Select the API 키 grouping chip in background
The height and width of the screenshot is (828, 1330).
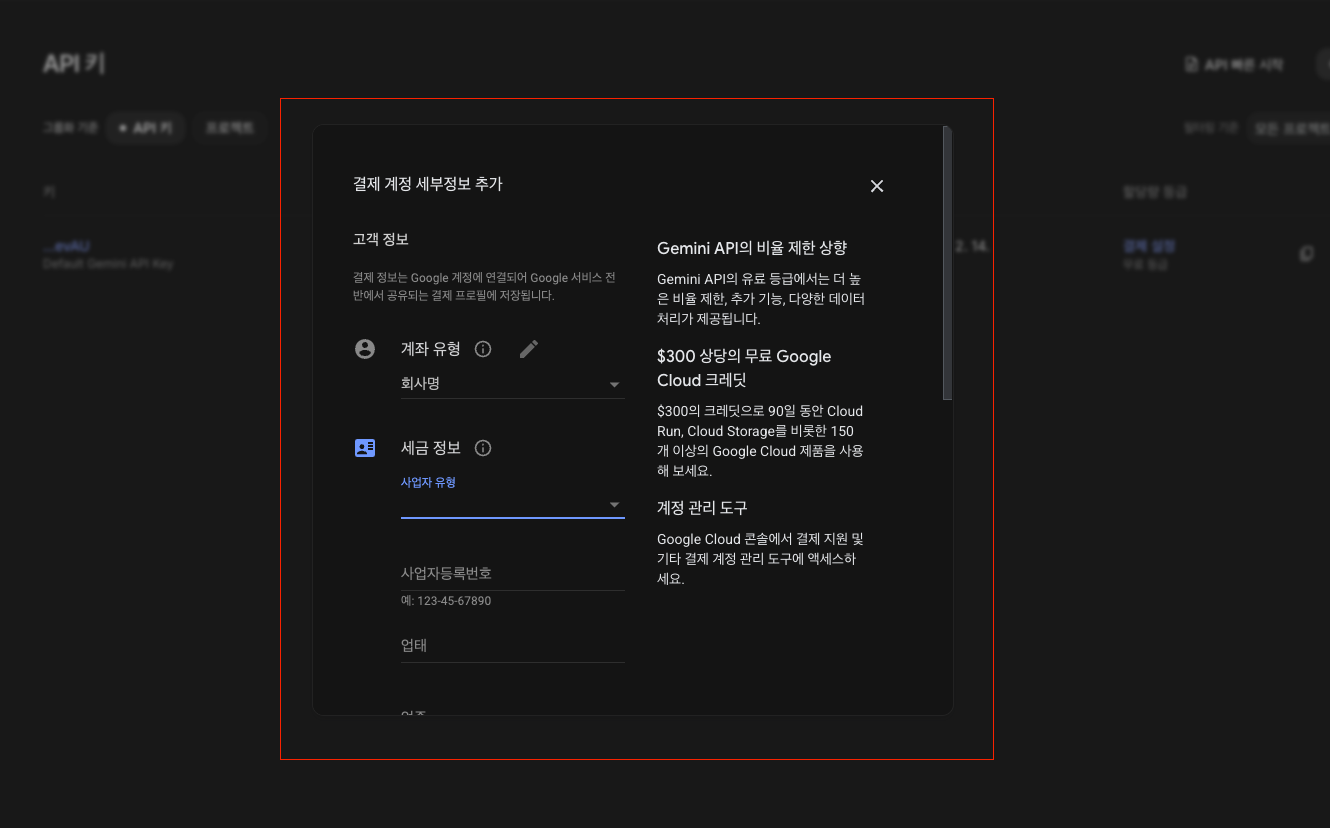[x=146, y=128]
